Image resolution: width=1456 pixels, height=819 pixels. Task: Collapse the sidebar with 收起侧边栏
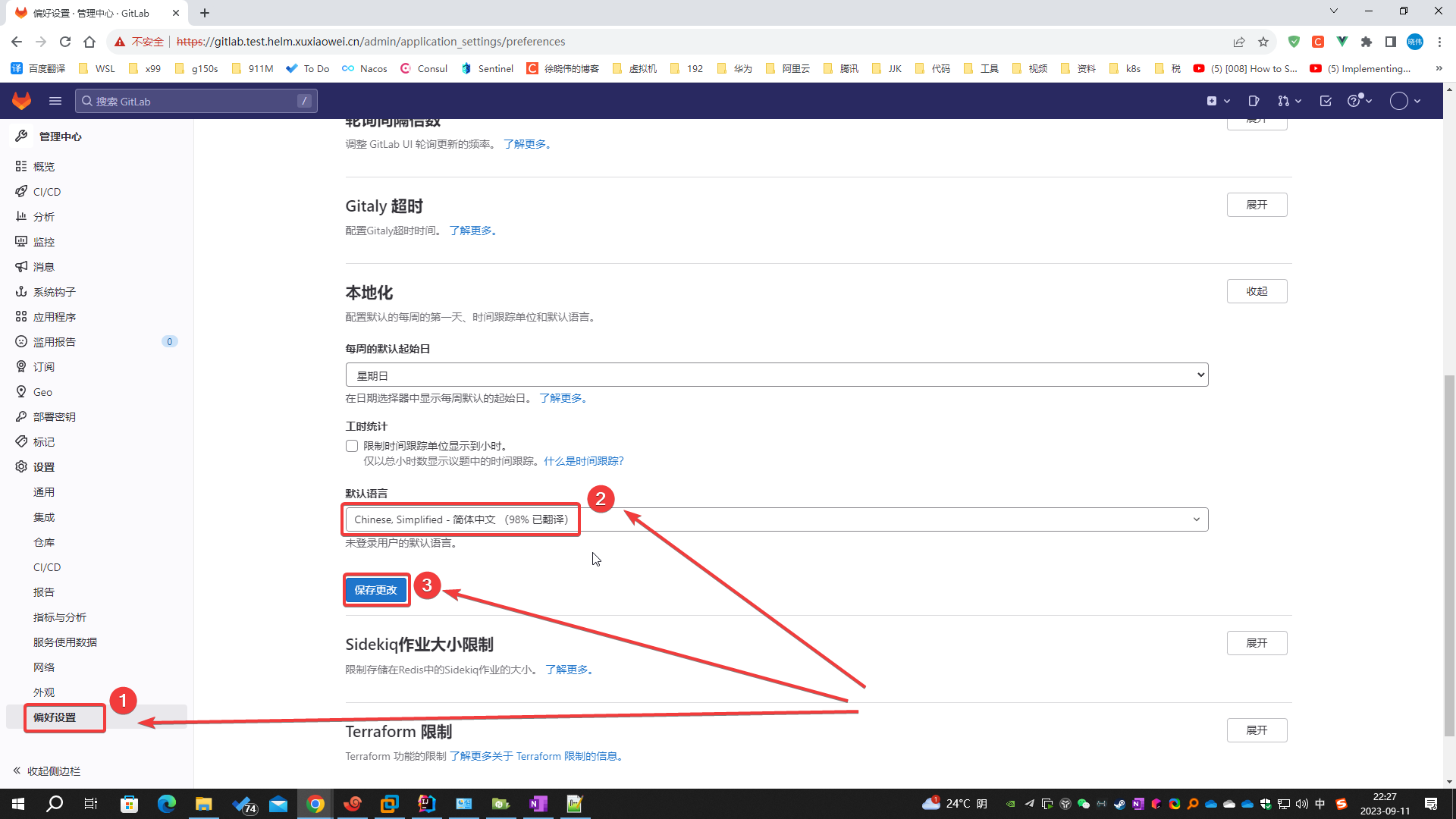tap(47, 771)
